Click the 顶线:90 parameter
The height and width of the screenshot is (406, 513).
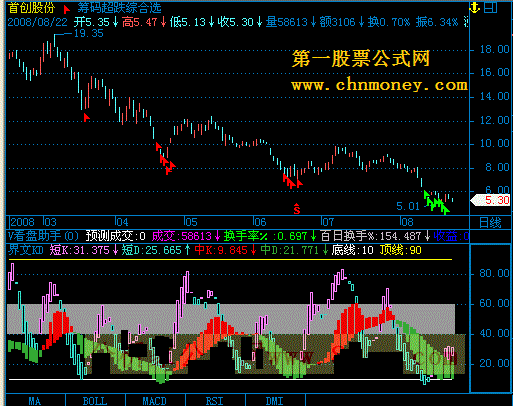401,250
